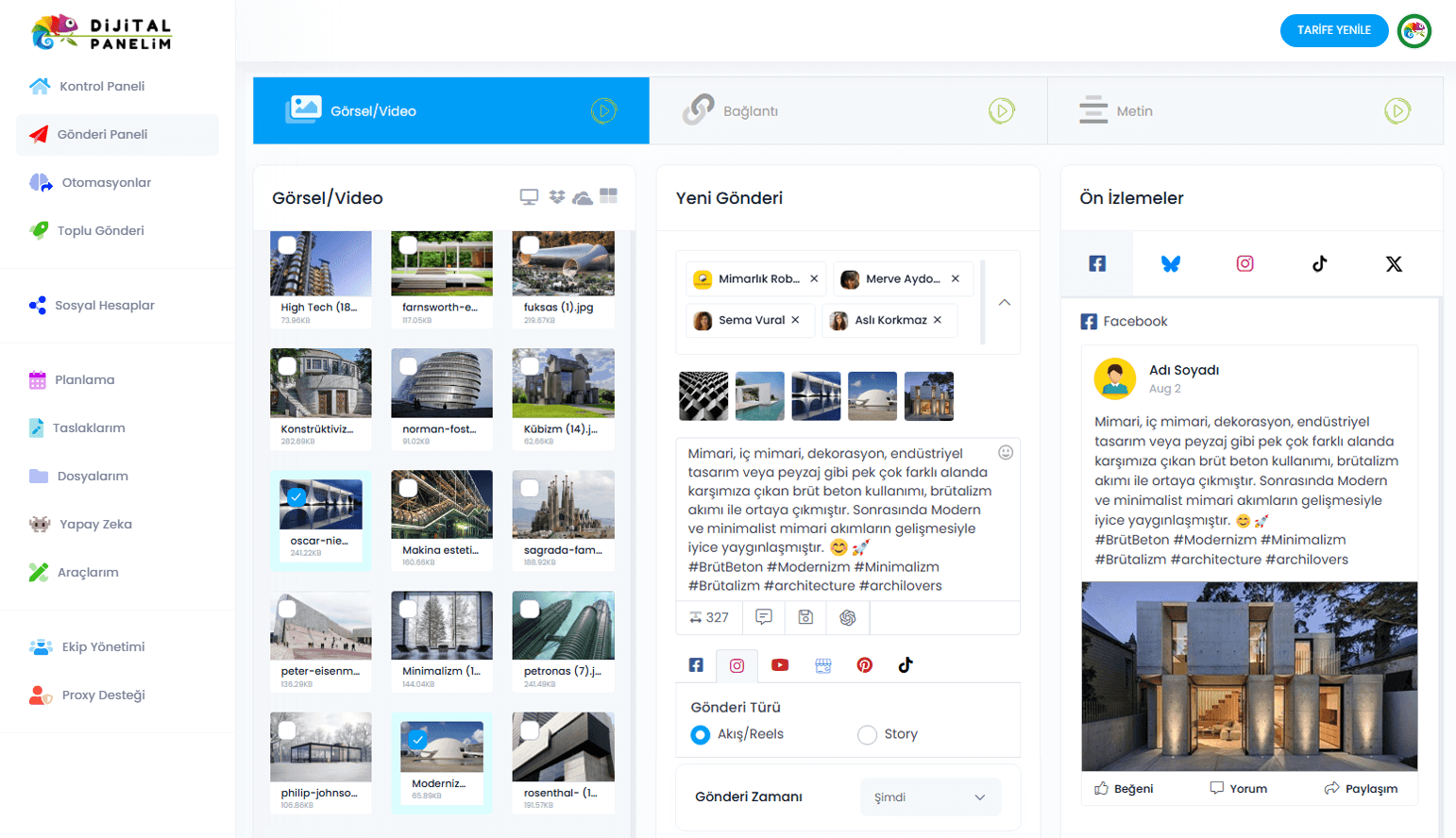Switch to the Bağlantı tab
The height and width of the screenshot is (838, 1456).
847,111
